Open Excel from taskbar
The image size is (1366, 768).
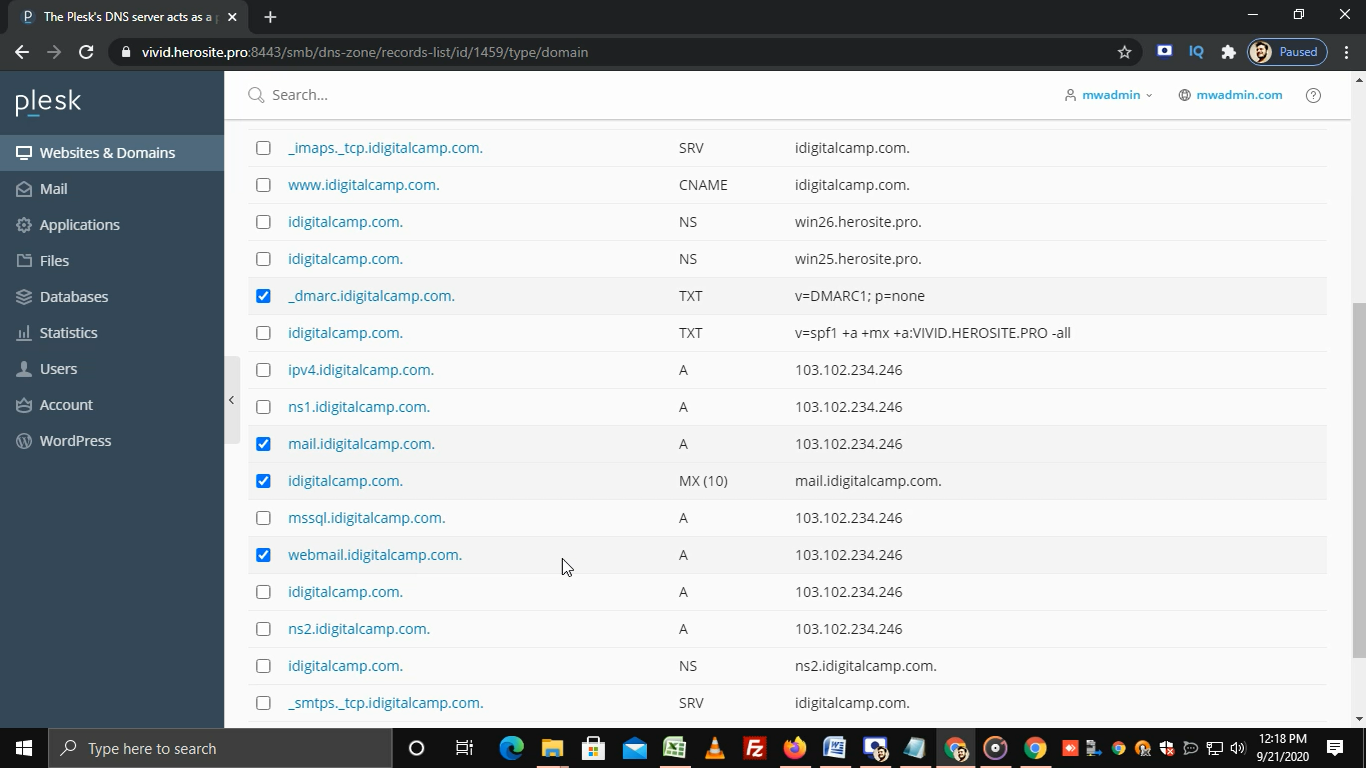(674, 748)
